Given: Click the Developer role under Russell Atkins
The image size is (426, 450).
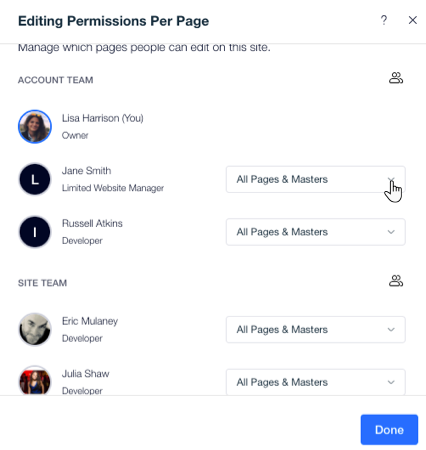Looking at the screenshot, I should pos(82,241).
